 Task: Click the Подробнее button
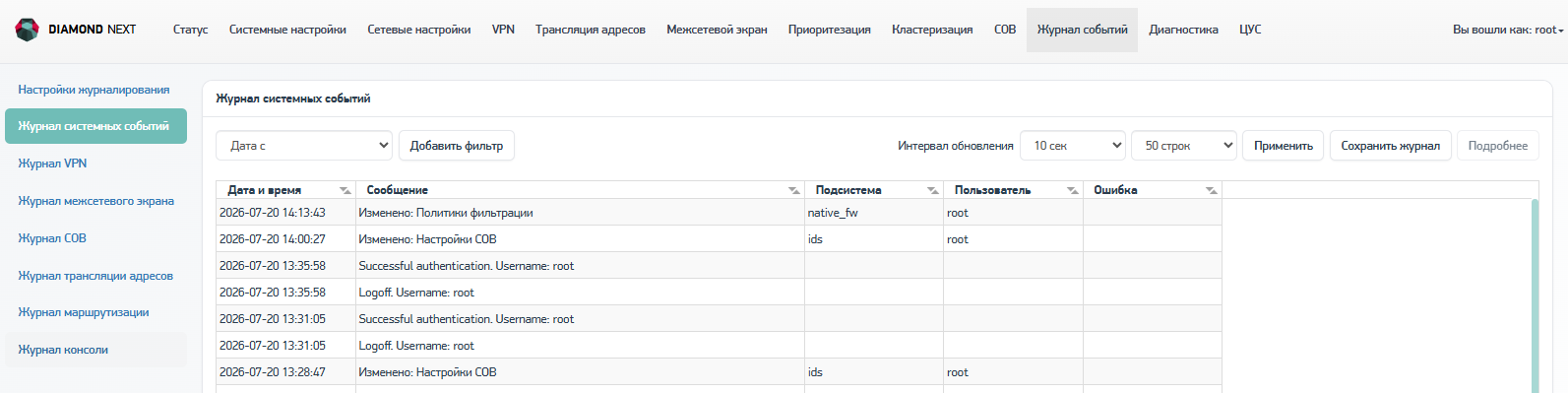tap(1498, 146)
